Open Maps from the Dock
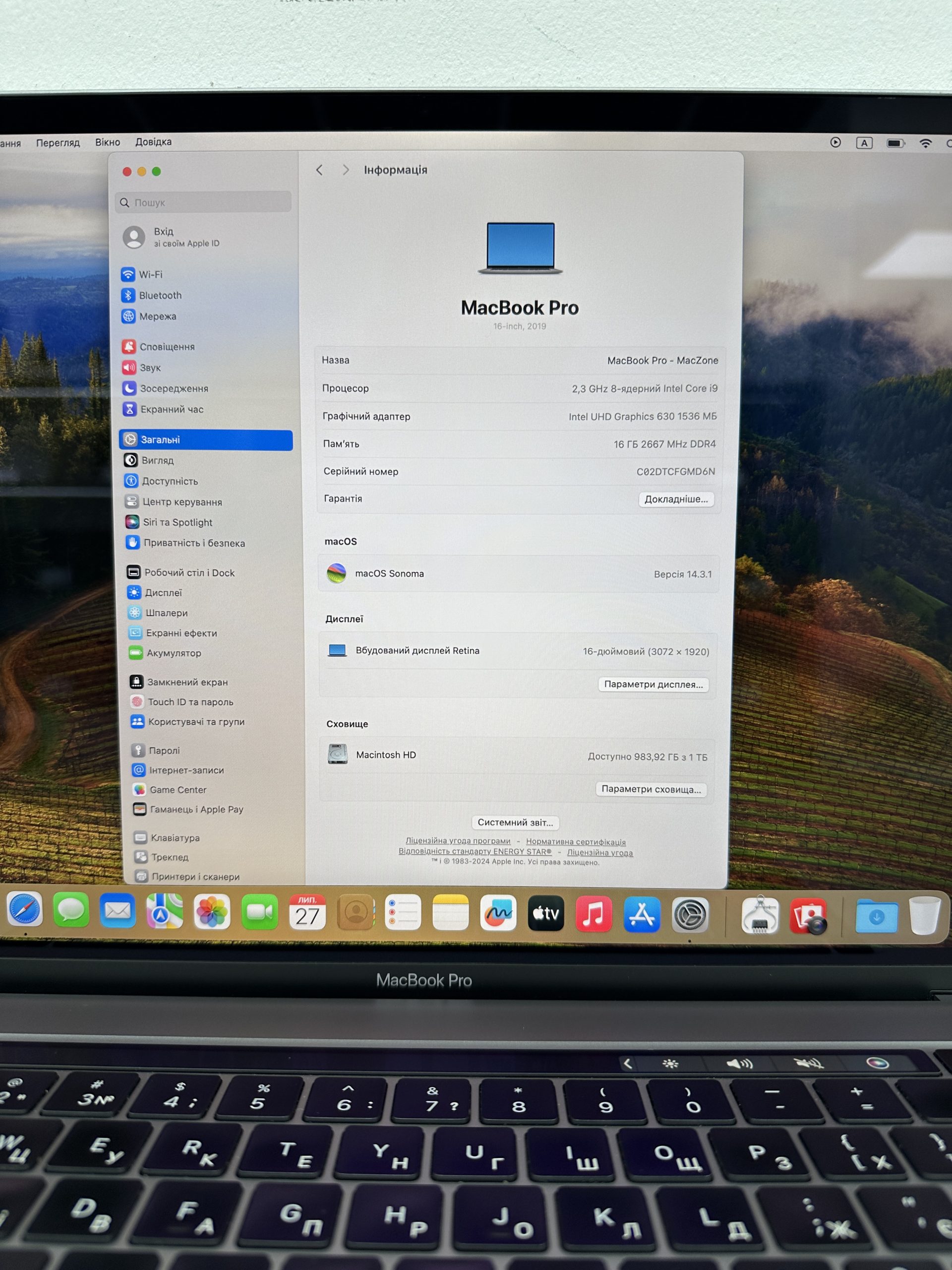The image size is (952, 1270). coord(165,911)
